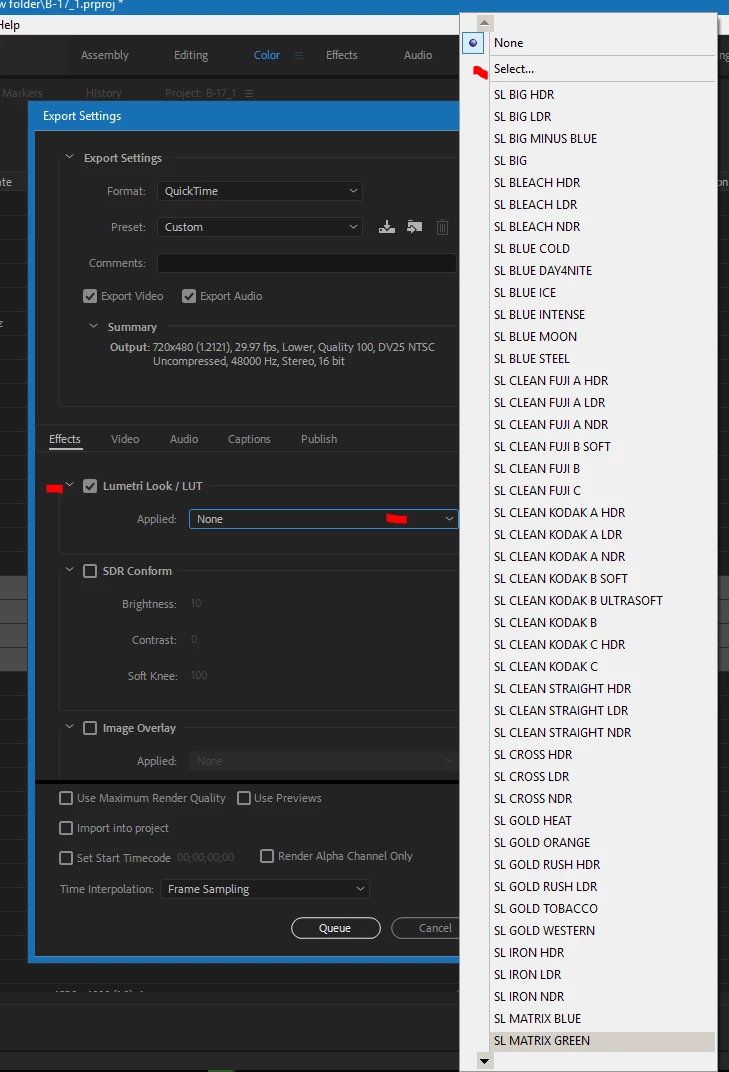Open the Format dropdown showing QuickTime
The height and width of the screenshot is (1072, 729).
coord(259,191)
